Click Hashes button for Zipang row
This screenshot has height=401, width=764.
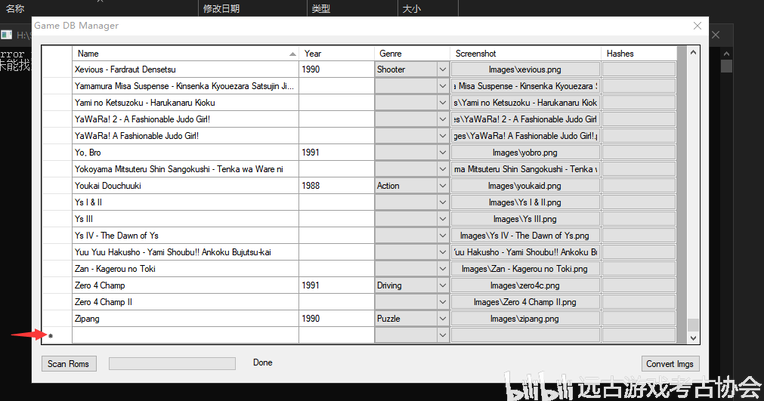pos(639,319)
